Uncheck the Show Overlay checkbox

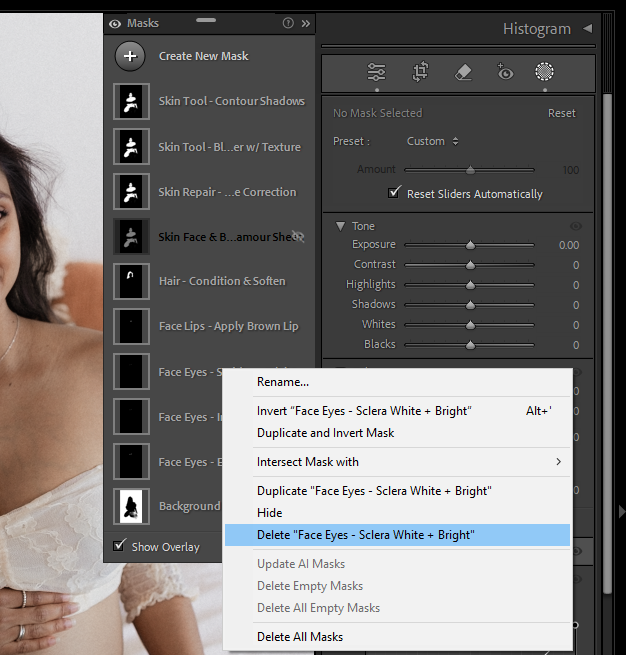tap(120, 546)
